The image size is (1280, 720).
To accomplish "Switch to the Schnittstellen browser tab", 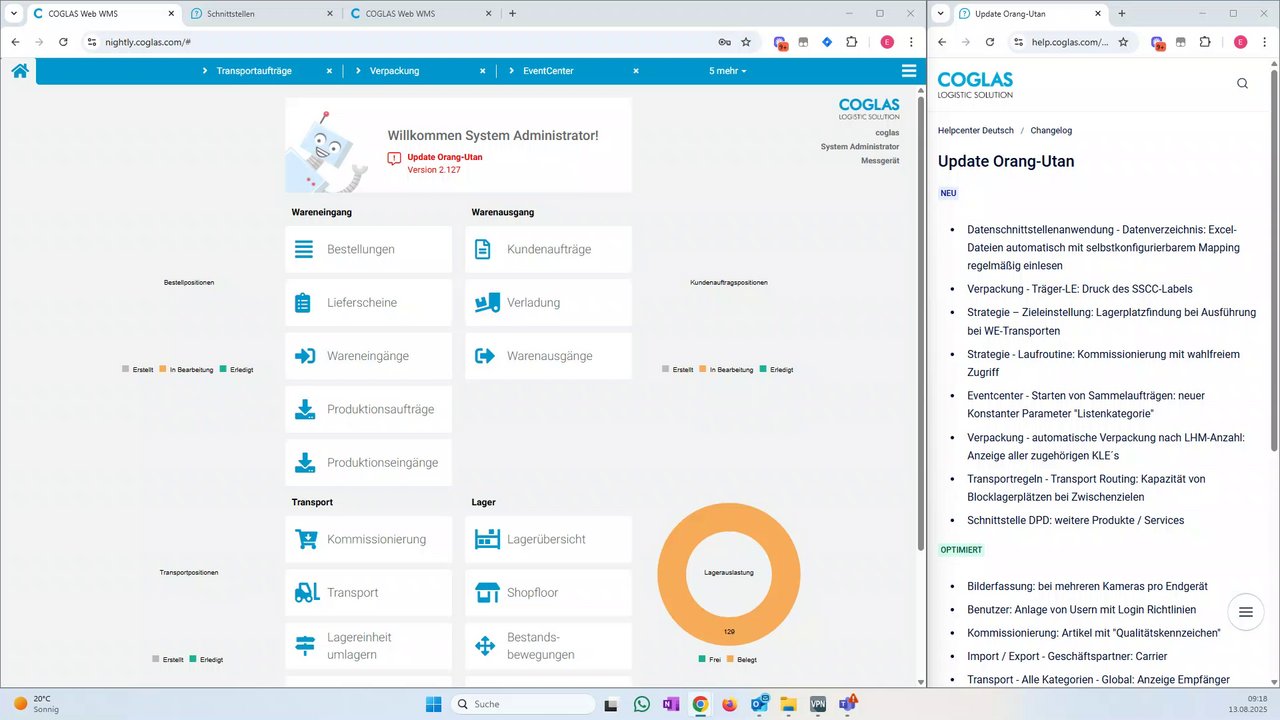I will [x=263, y=13].
